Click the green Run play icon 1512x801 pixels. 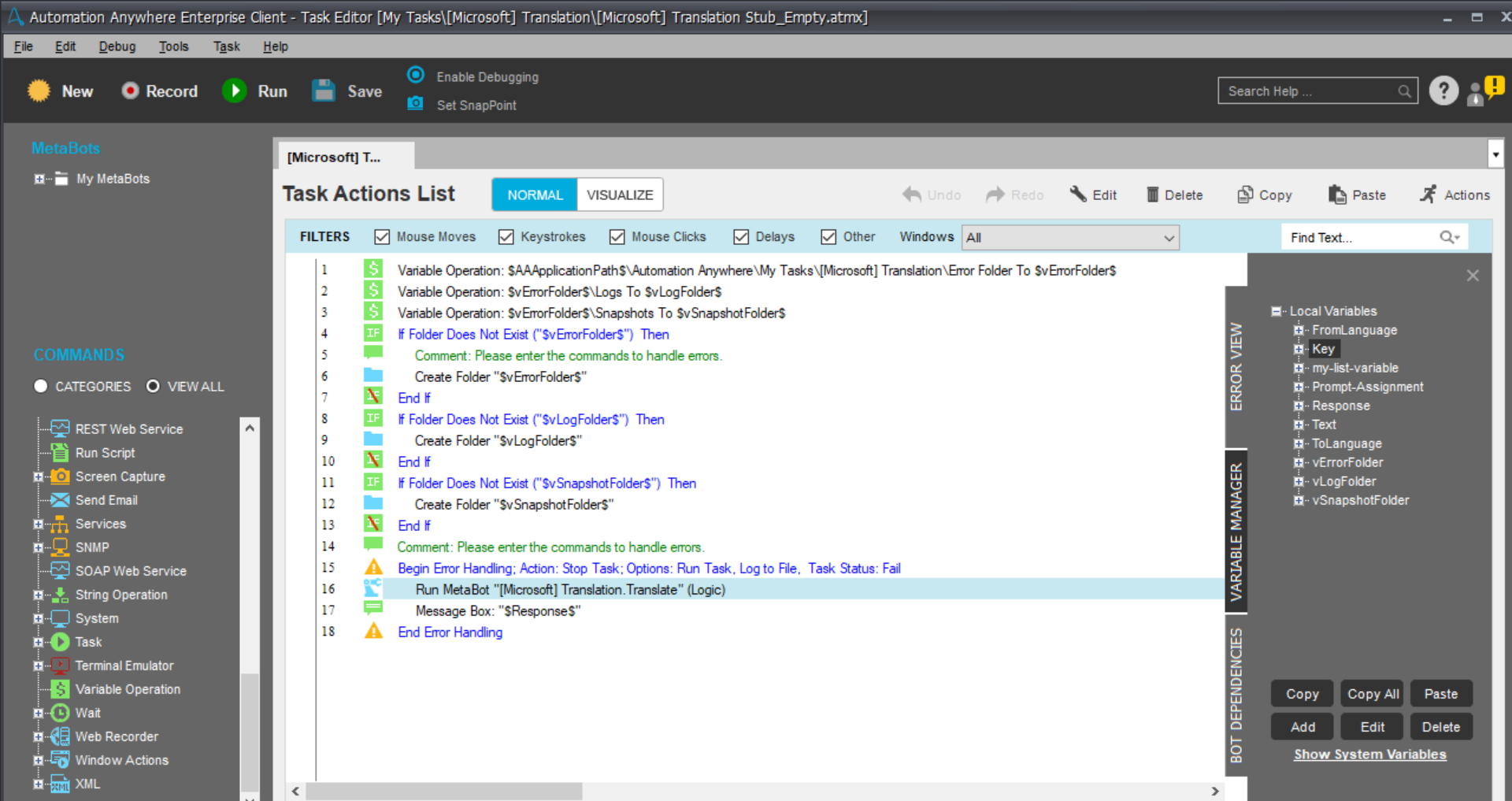pyautogui.click(x=234, y=91)
